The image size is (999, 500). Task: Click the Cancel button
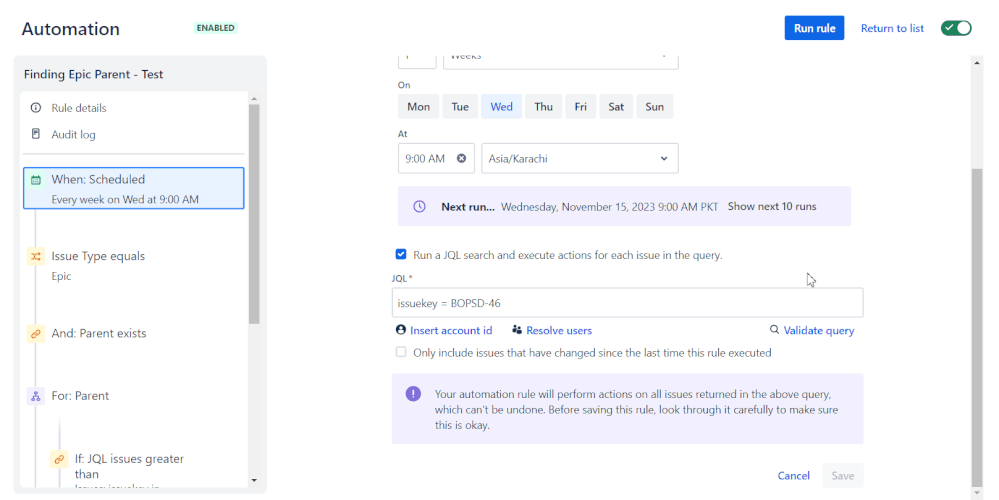(x=794, y=476)
